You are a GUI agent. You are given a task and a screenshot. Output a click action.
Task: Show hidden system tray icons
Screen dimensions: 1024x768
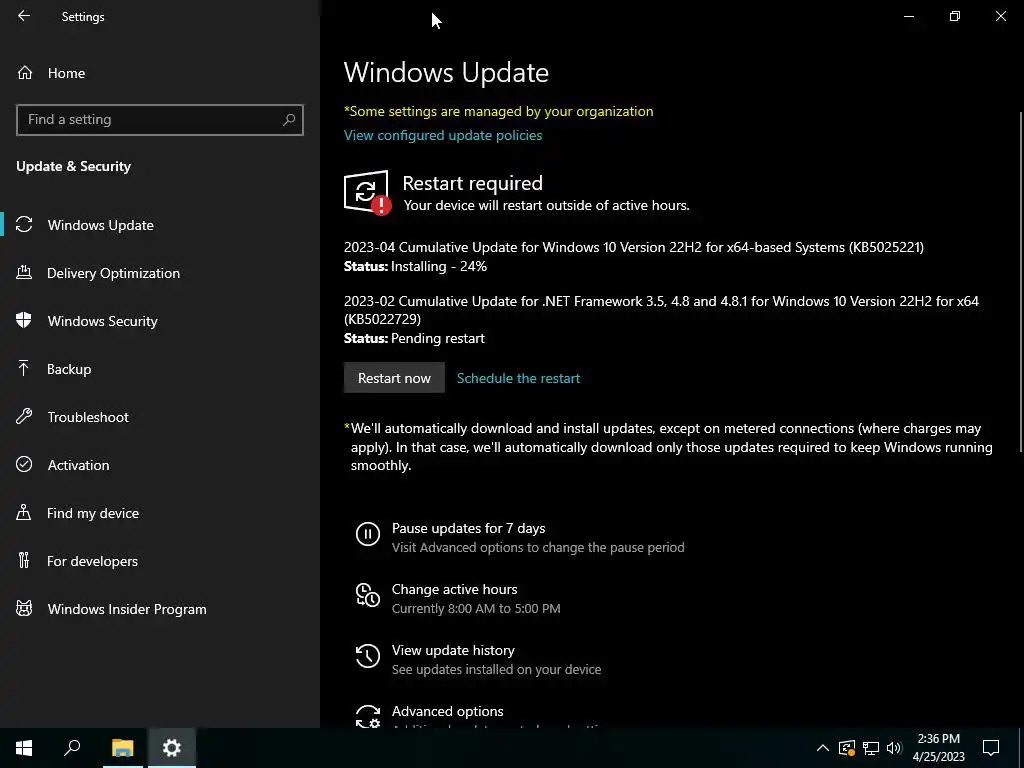(823, 748)
